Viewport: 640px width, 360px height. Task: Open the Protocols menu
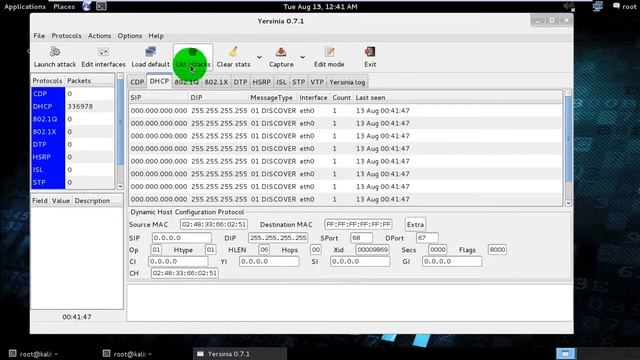point(67,36)
